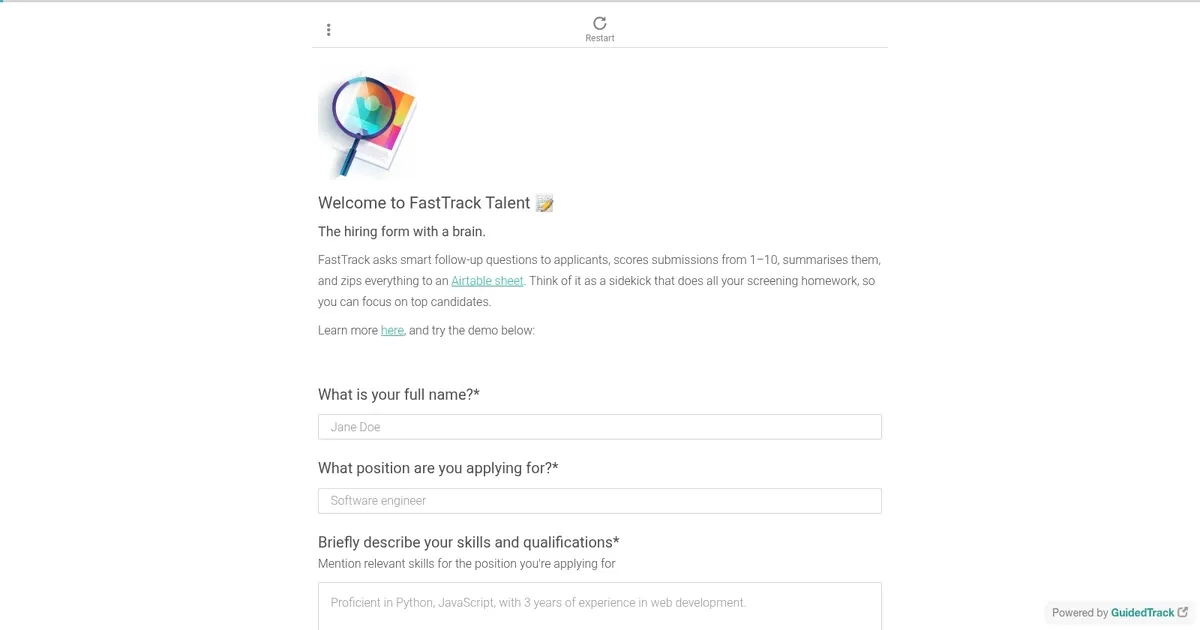Follow the "here" learn more link

[392, 330]
